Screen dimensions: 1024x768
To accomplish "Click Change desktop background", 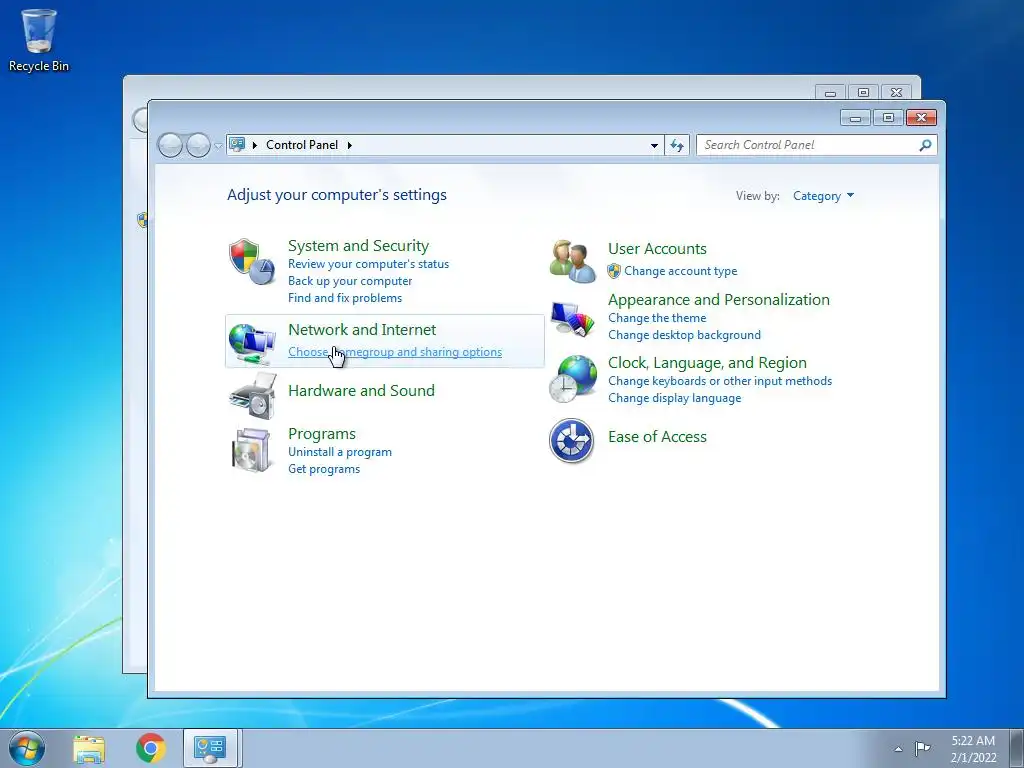I will [684, 335].
